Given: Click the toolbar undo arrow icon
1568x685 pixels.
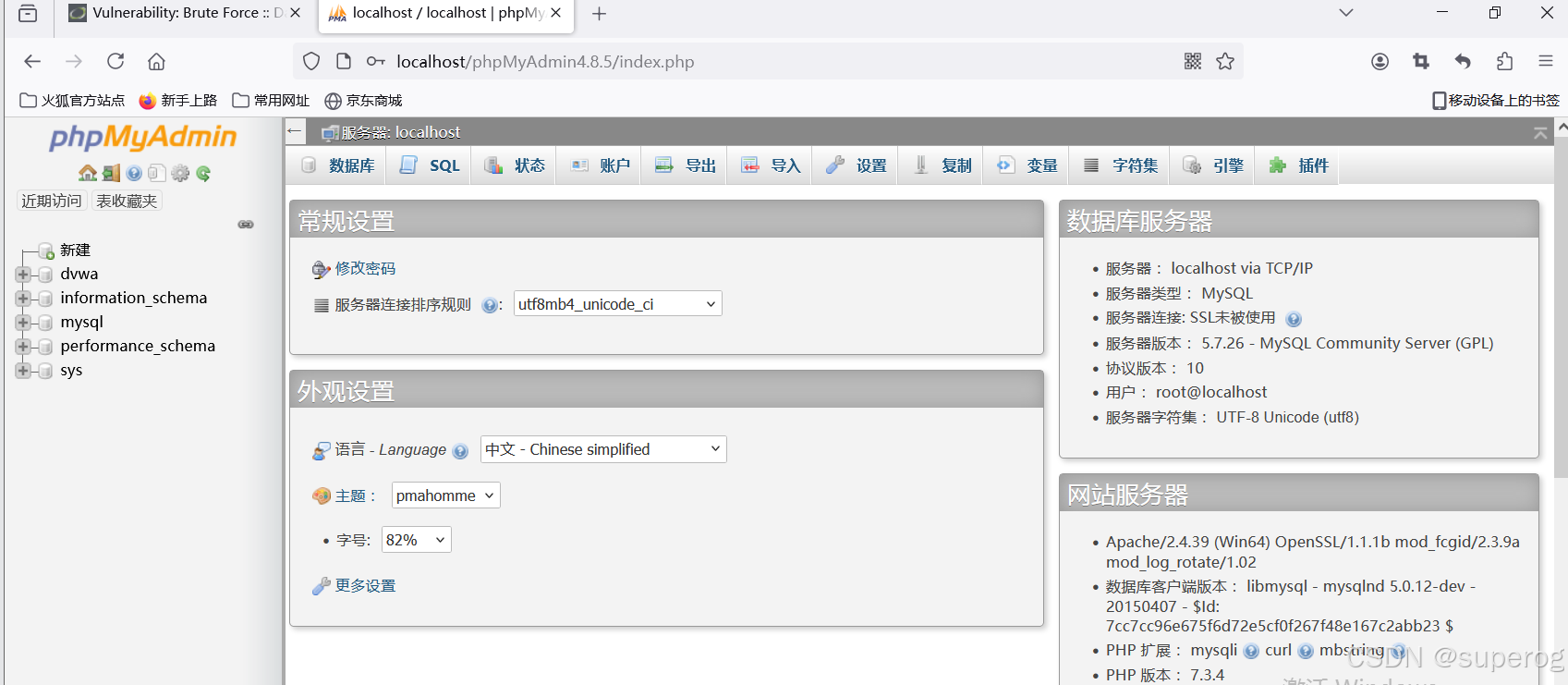Looking at the screenshot, I should [1463, 61].
